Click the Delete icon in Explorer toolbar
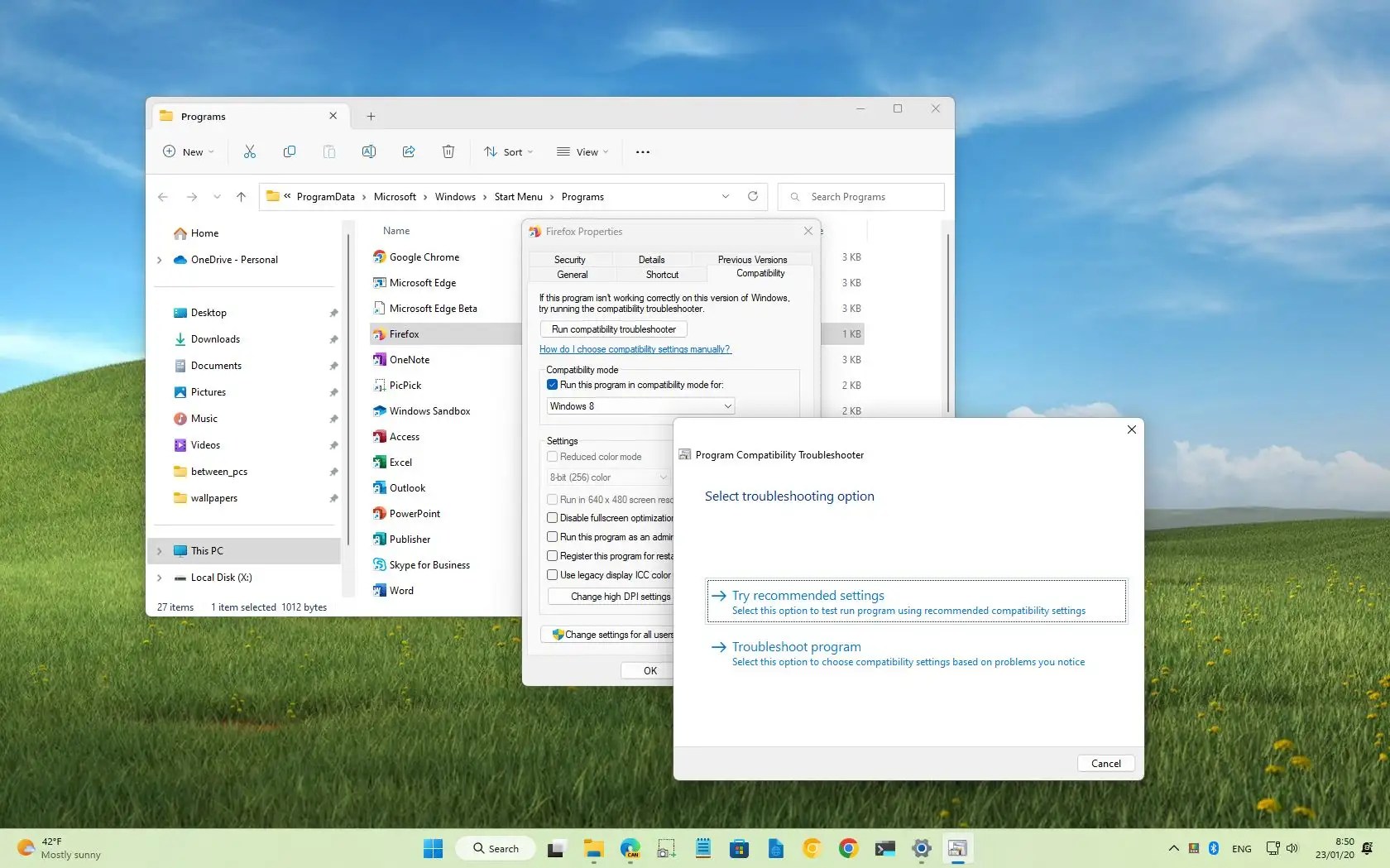 [x=448, y=151]
